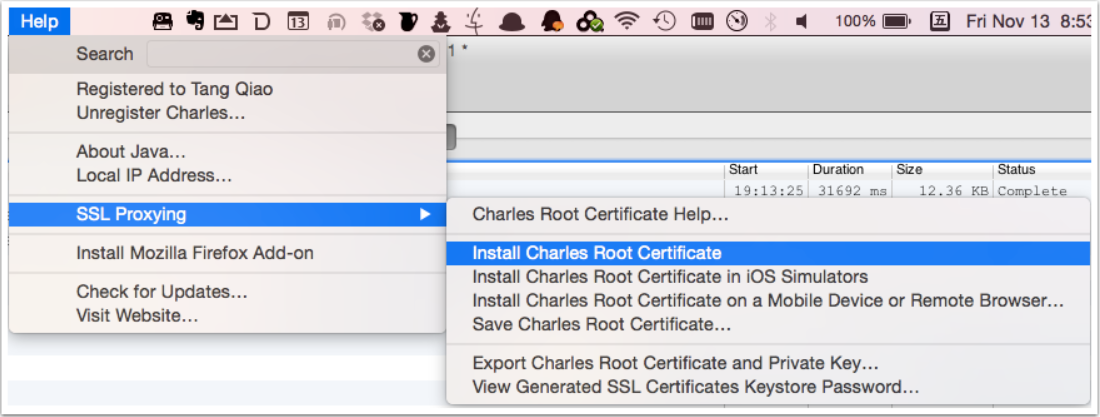This screenshot has height=417, width=1100.
Task: Open the Time Machine clock icon
Action: (664, 22)
